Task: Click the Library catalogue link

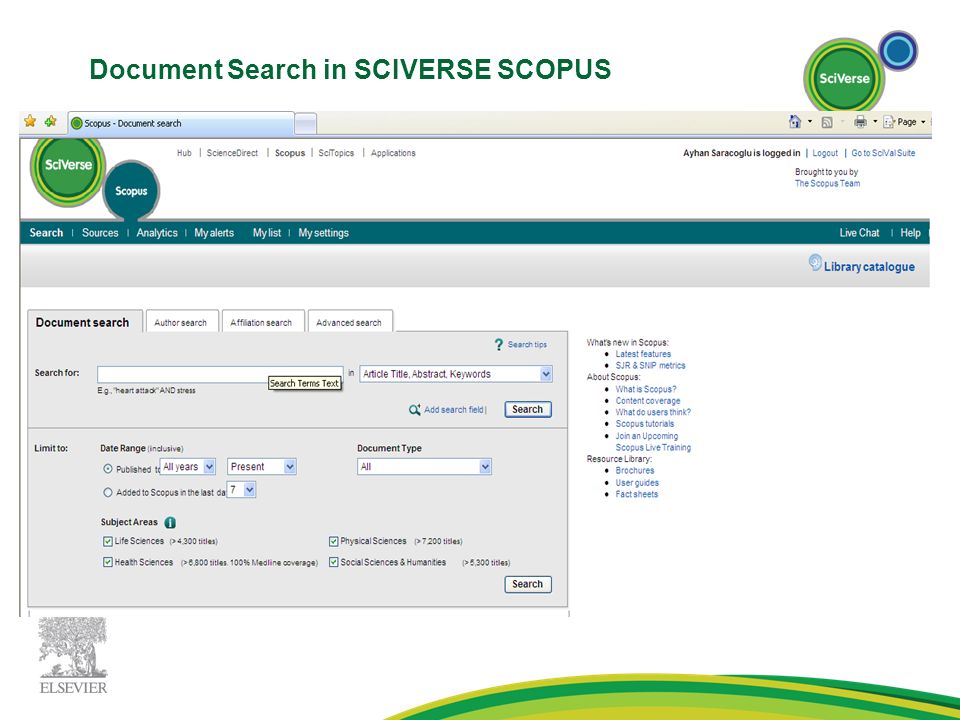Action: click(869, 266)
